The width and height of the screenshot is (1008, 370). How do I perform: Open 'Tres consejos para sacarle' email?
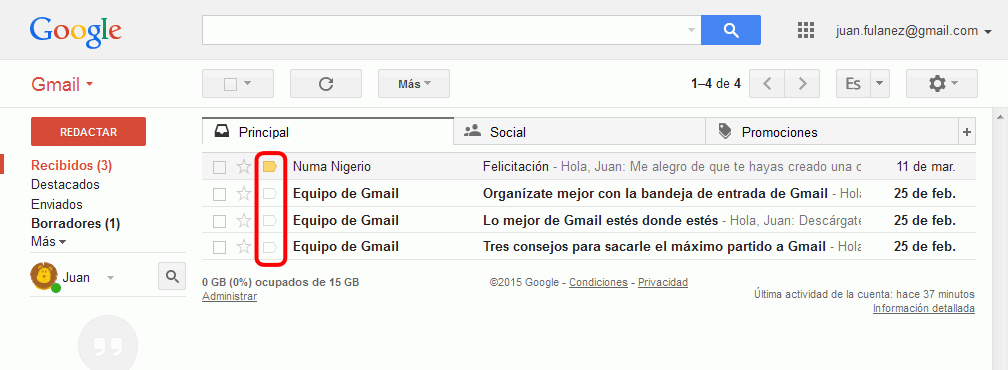[654, 247]
